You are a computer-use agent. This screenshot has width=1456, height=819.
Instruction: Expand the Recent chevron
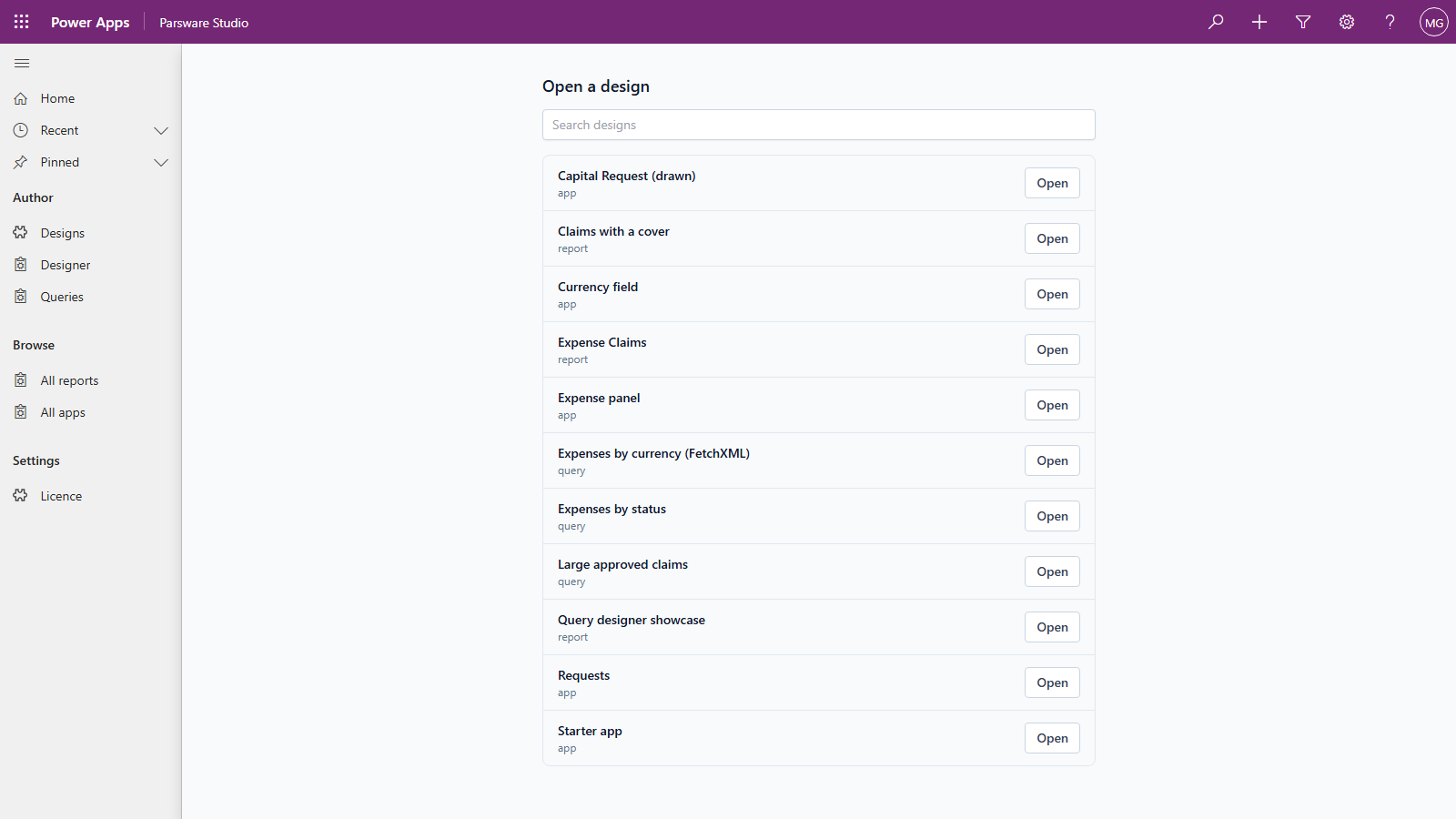coord(161,130)
